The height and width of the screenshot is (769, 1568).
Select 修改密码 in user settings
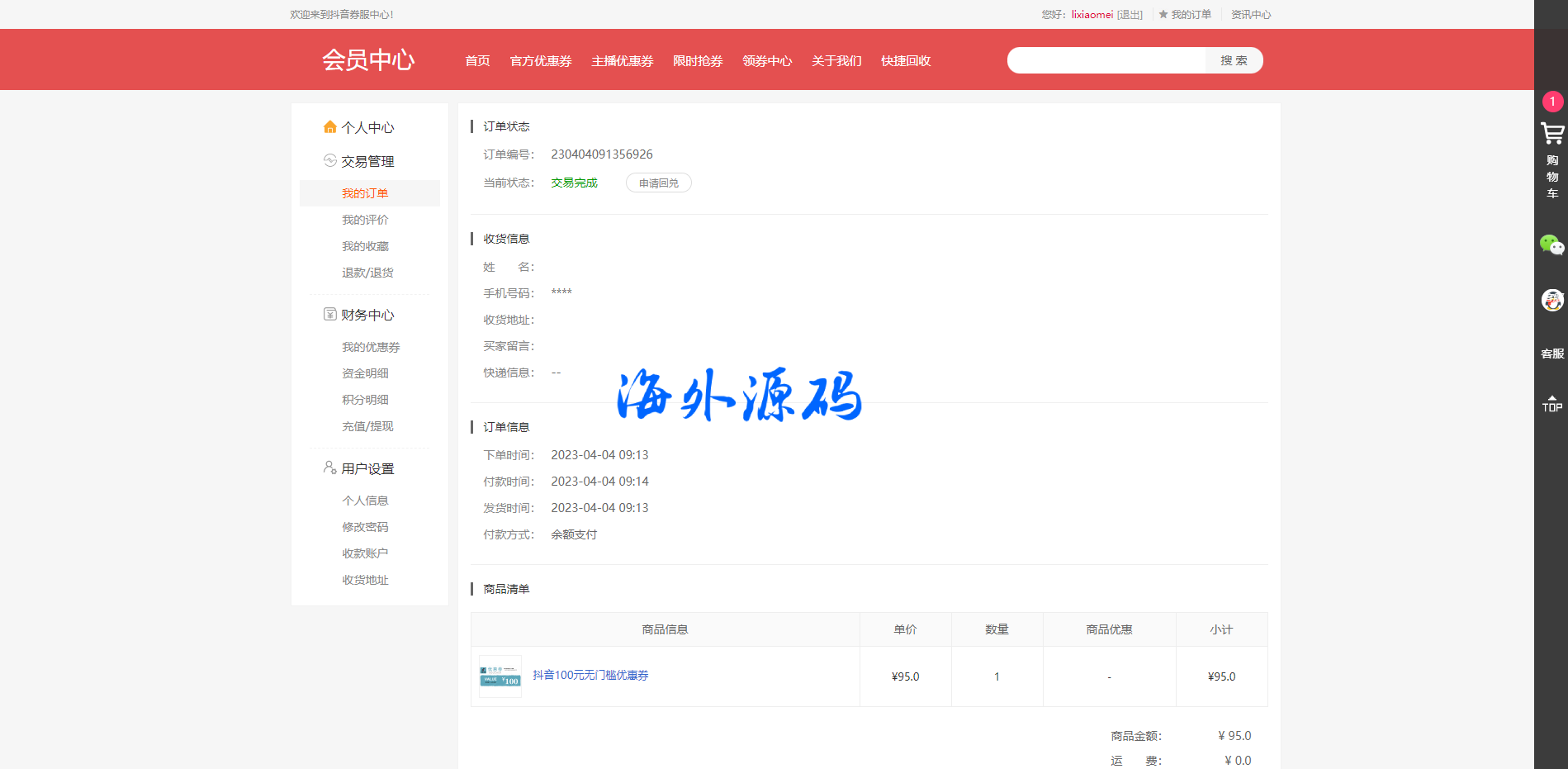coord(365,527)
